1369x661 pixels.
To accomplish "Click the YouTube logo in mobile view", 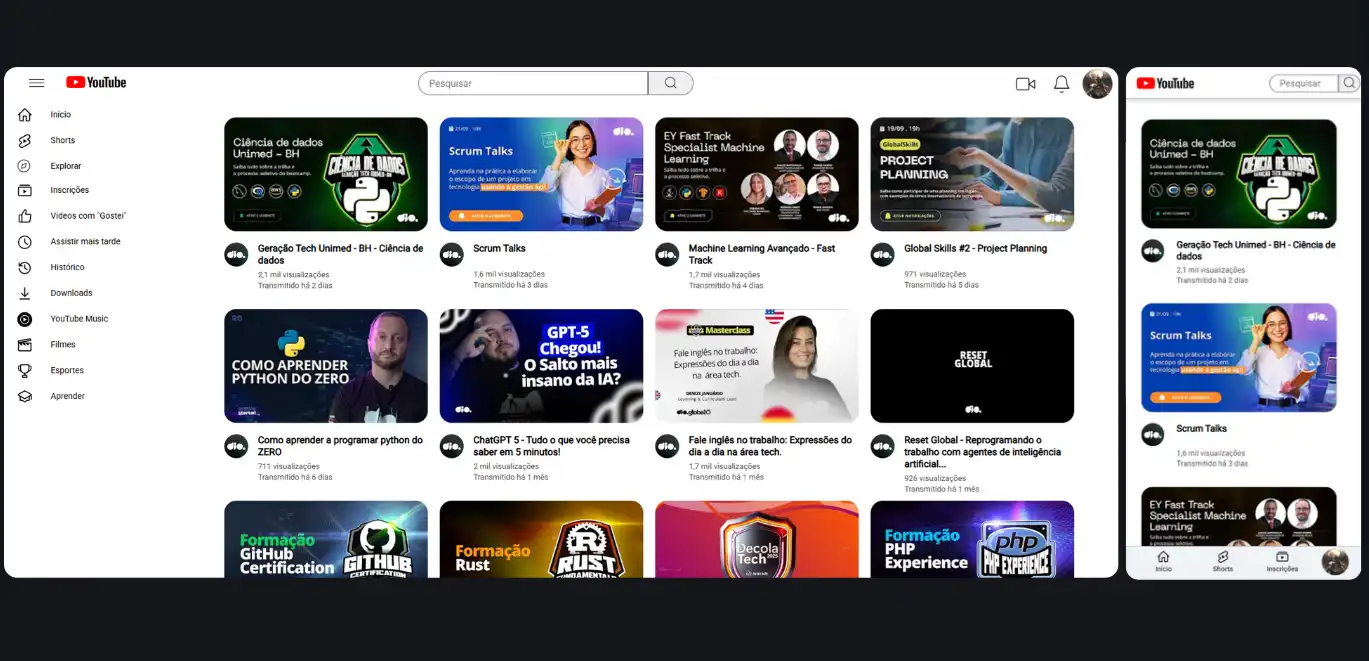I will point(1165,83).
